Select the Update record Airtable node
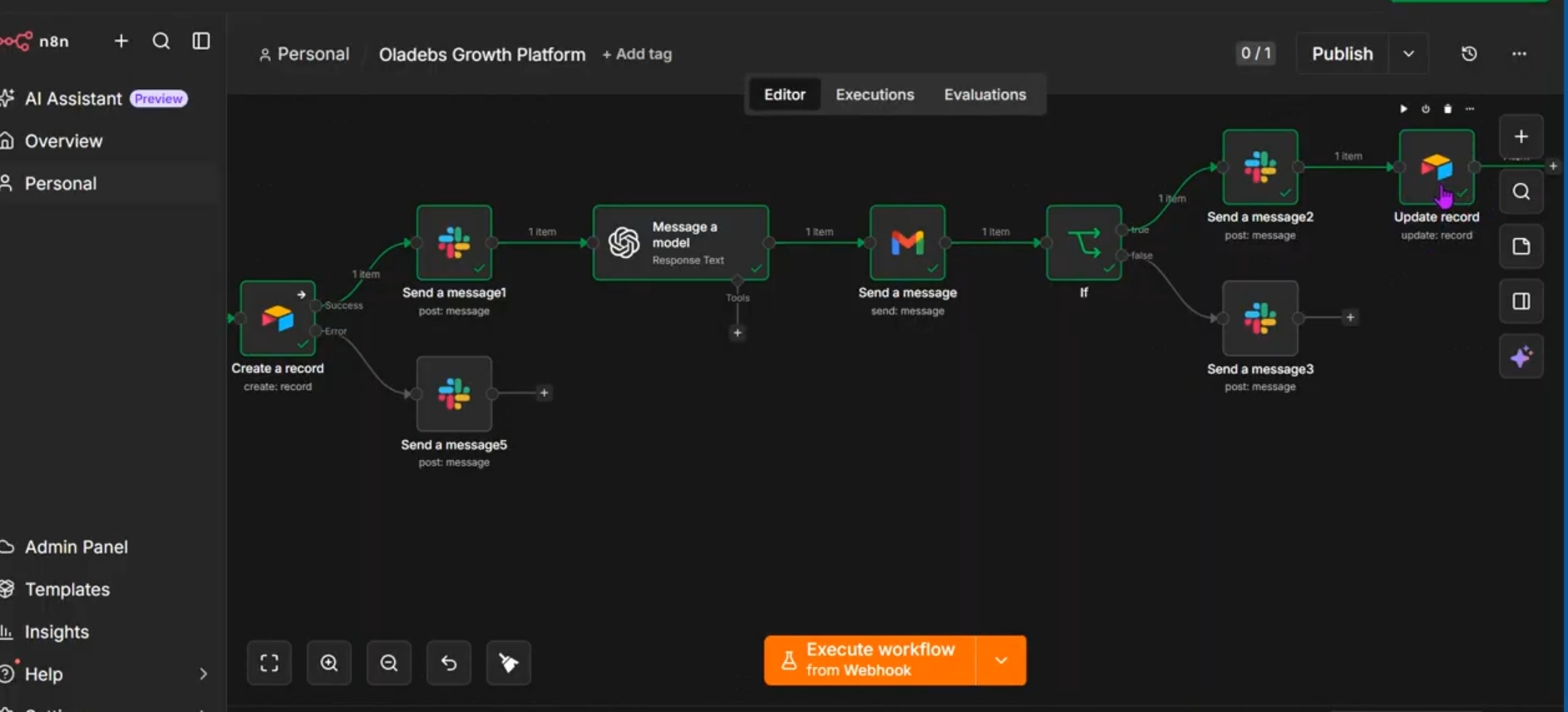The image size is (1568, 712). (x=1437, y=166)
